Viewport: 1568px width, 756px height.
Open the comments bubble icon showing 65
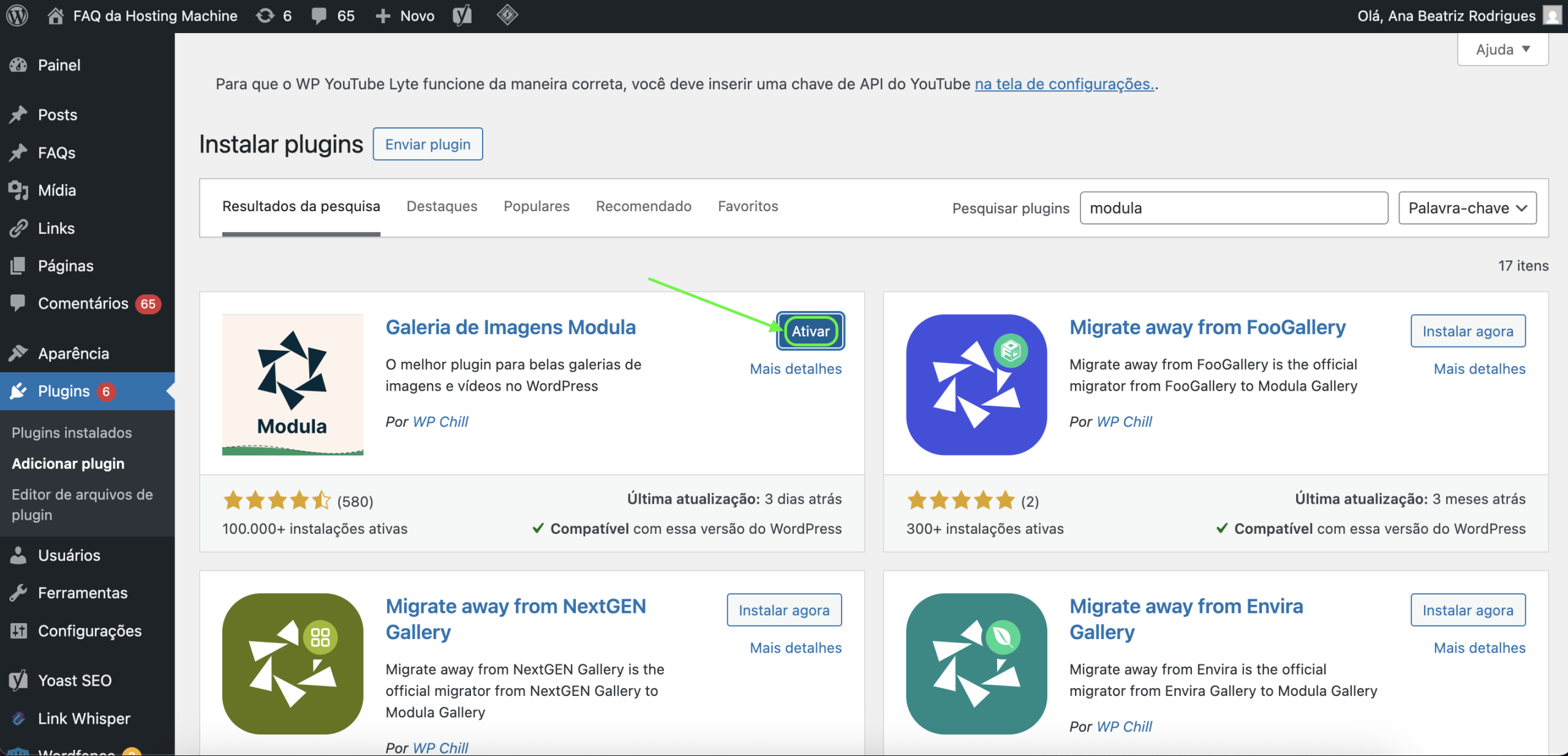[x=318, y=16]
